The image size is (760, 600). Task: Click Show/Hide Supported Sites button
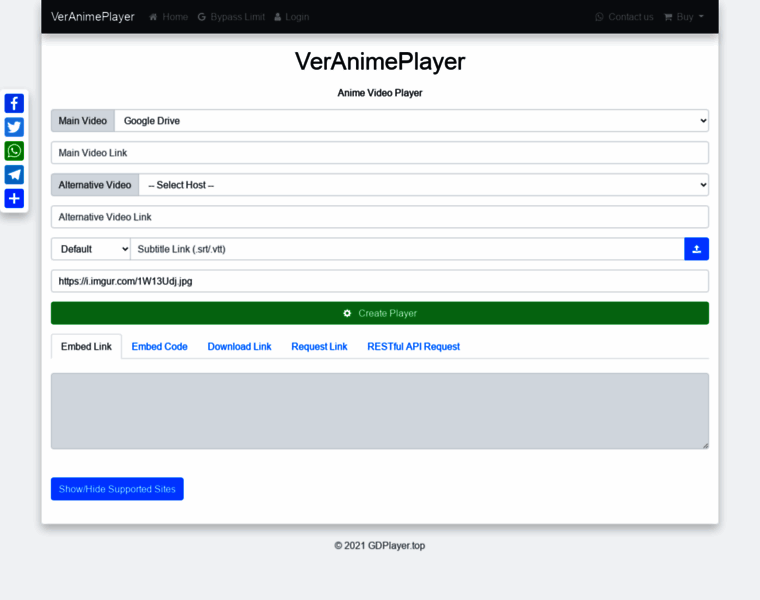click(117, 489)
